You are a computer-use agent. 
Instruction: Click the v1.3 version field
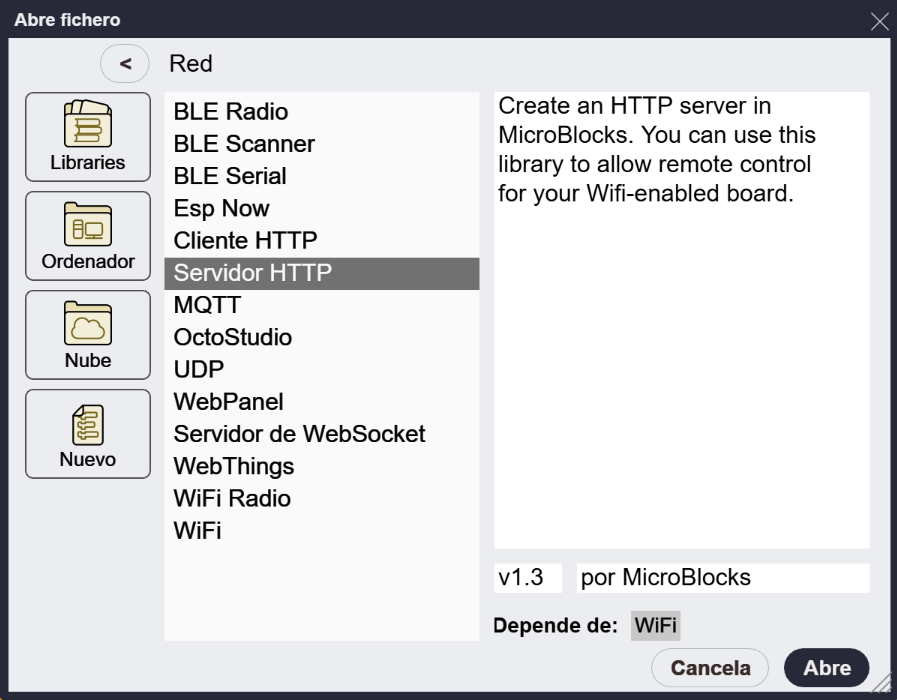(527, 578)
